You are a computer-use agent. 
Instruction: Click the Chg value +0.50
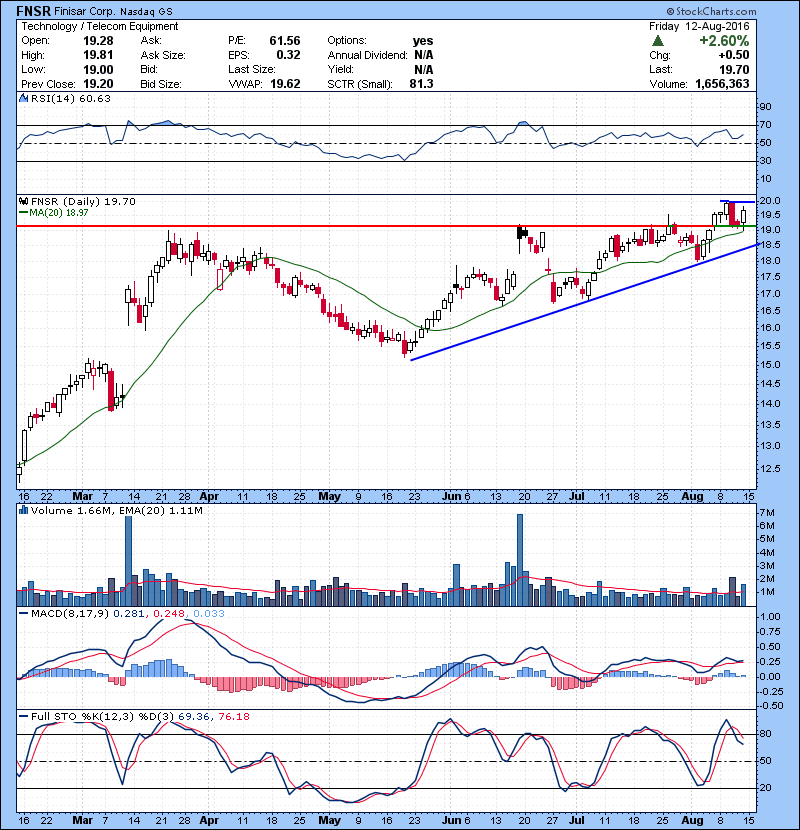[x=734, y=55]
